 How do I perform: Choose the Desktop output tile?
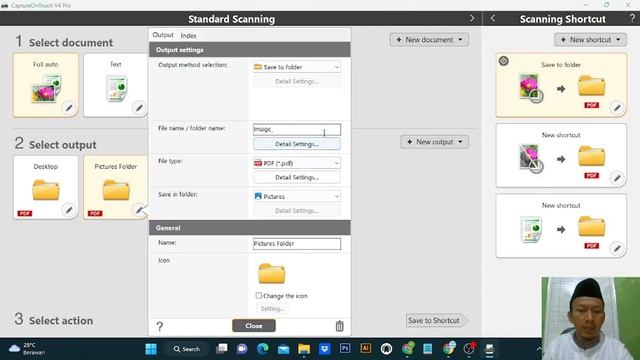pos(46,187)
